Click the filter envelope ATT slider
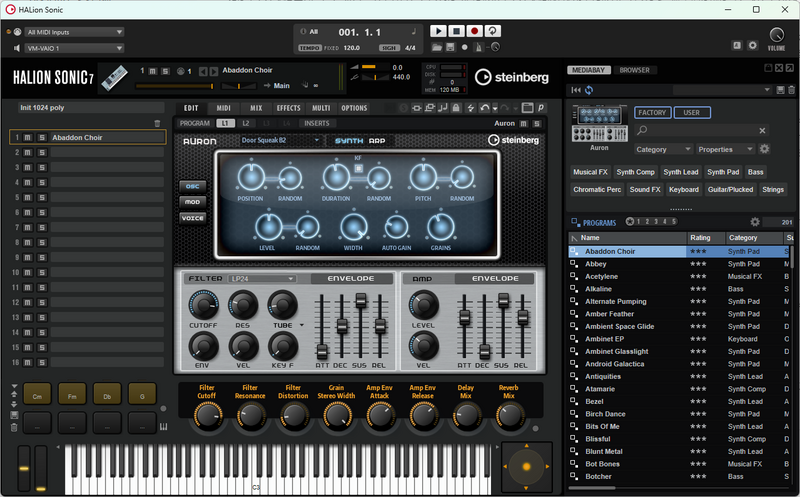Viewport: 800px width, 497px height. 322,327
